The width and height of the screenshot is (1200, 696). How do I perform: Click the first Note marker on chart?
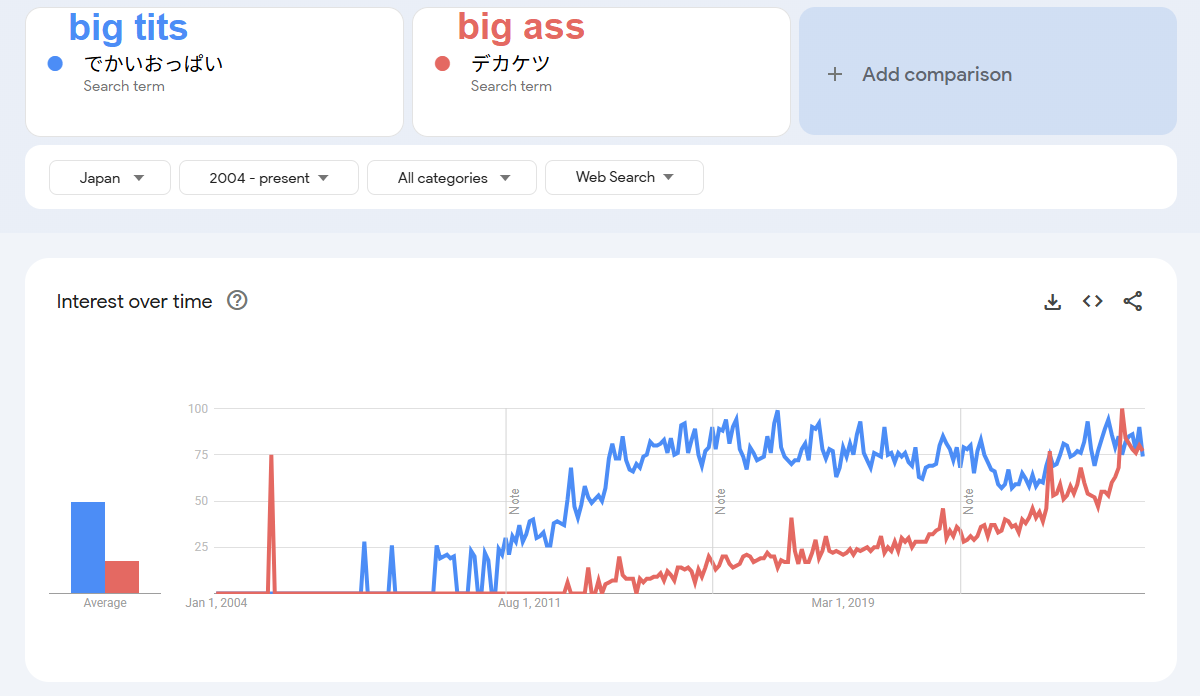click(514, 501)
